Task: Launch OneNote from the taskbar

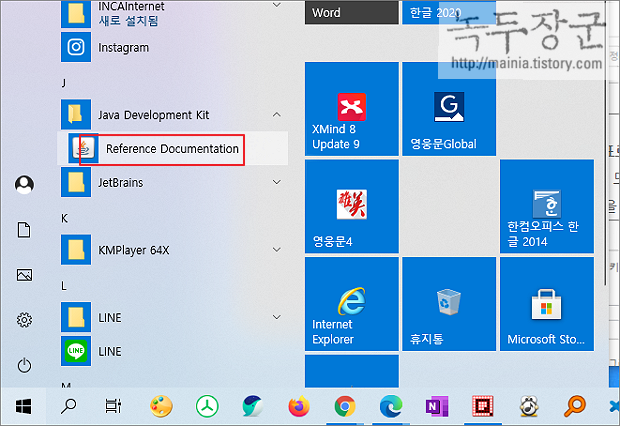Action: (437, 406)
